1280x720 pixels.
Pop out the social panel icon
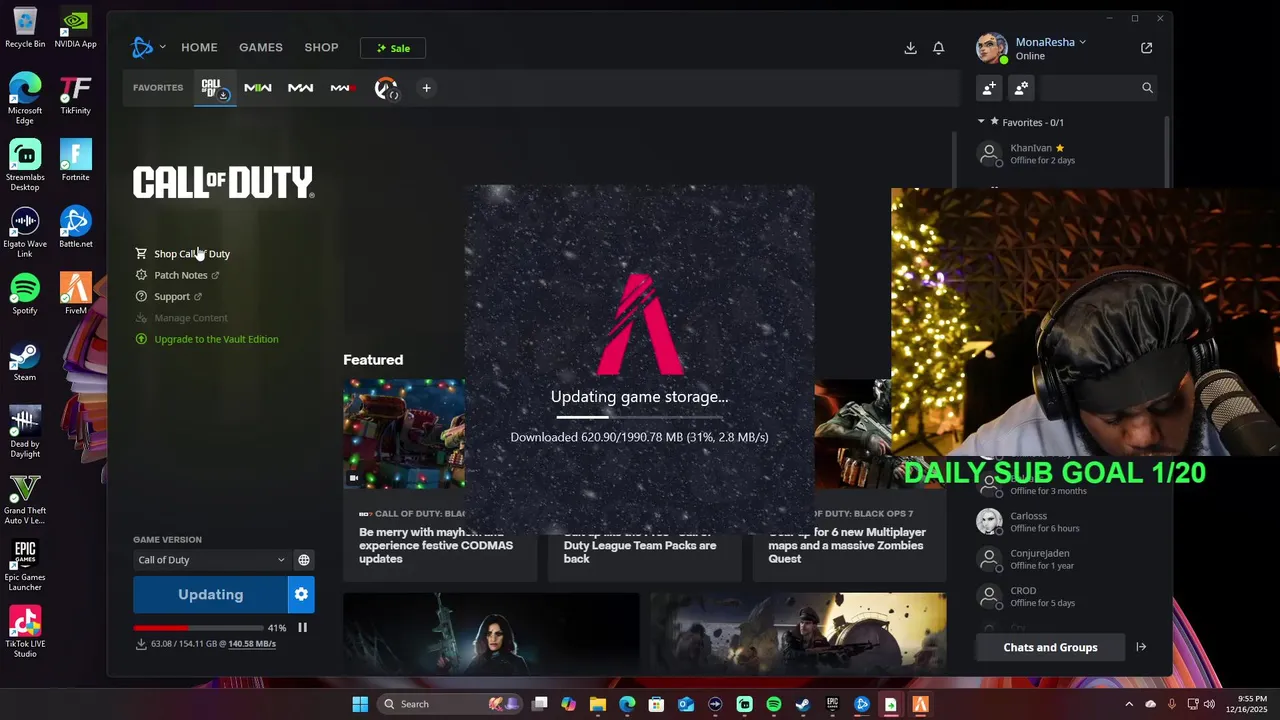[x=1147, y=48]
